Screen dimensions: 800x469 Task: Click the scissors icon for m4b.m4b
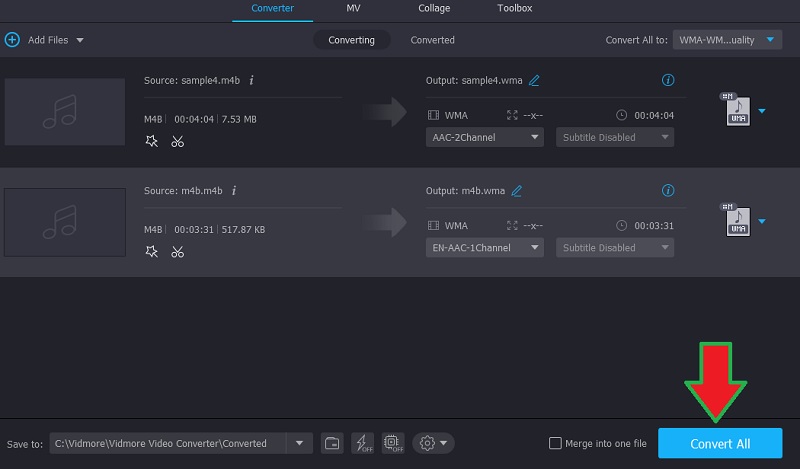tap(177, 251)
